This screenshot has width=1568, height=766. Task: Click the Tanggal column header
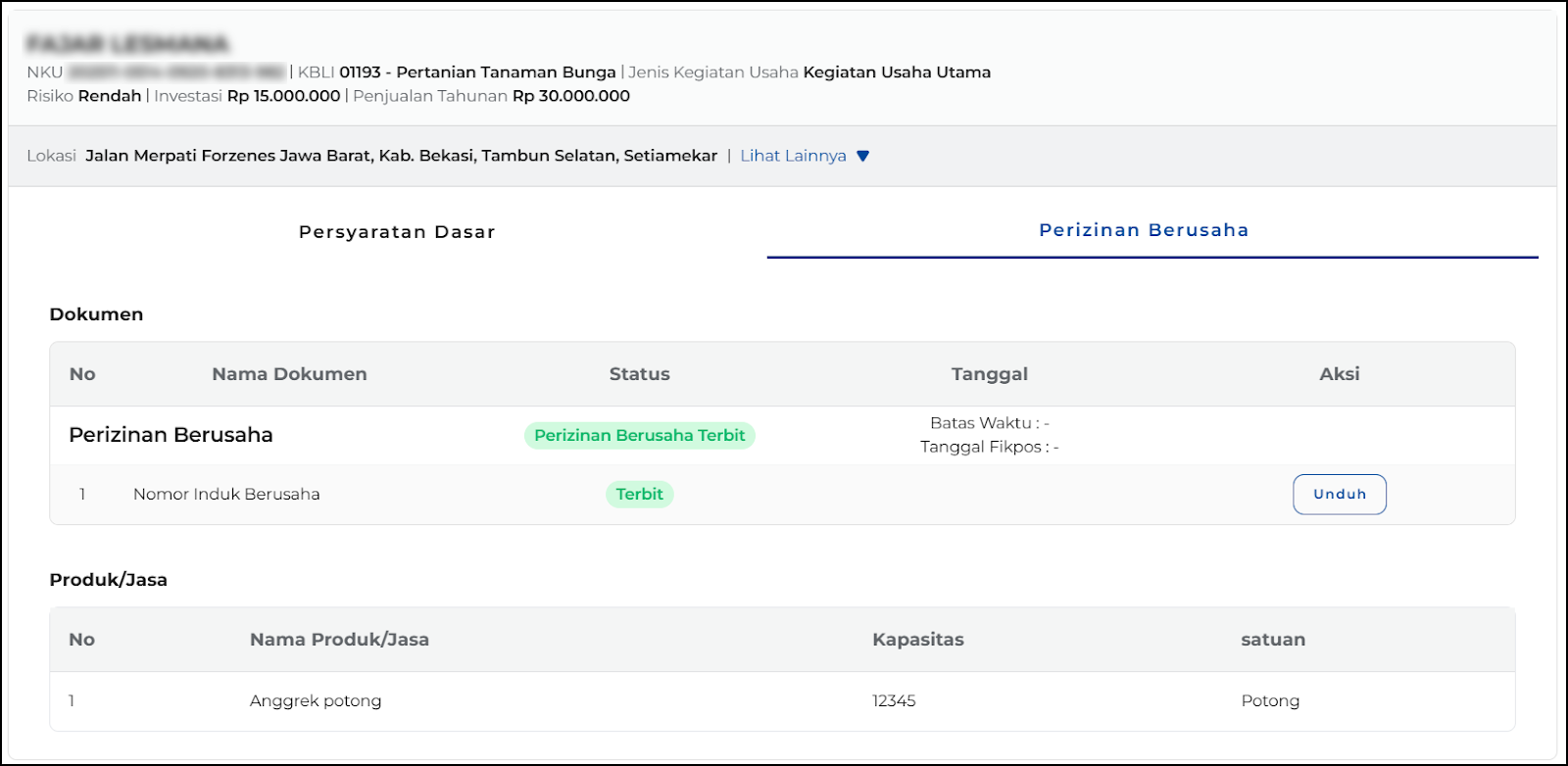989,374
